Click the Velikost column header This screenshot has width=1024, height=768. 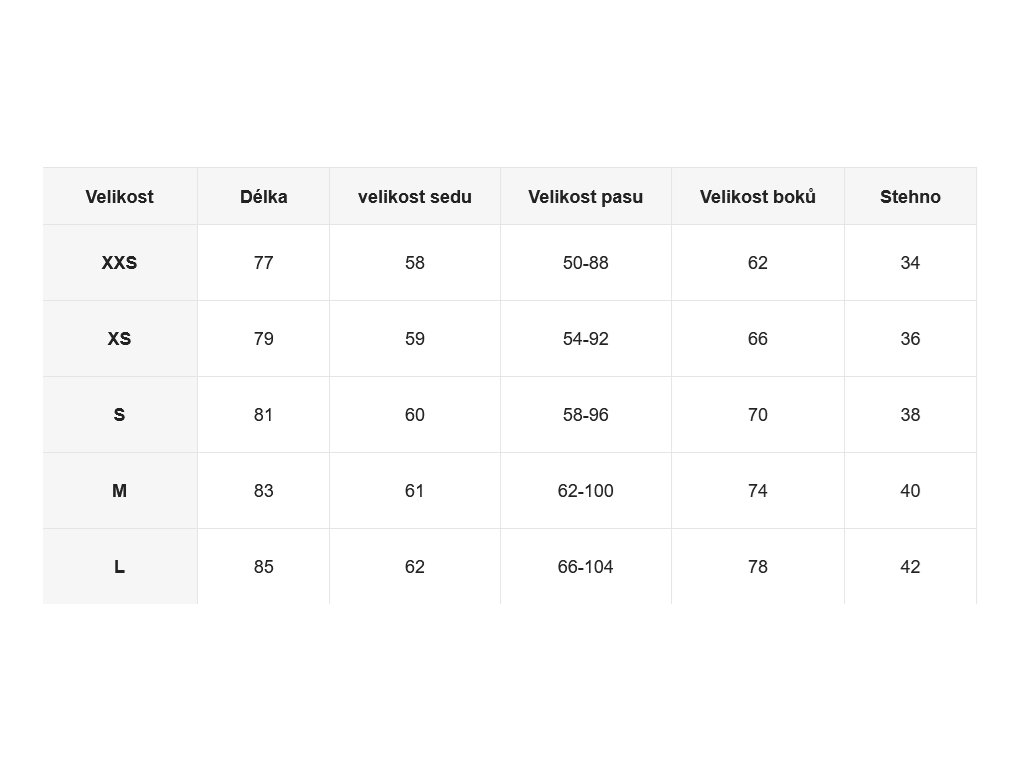pyautogui.click(x=120, y=197)
